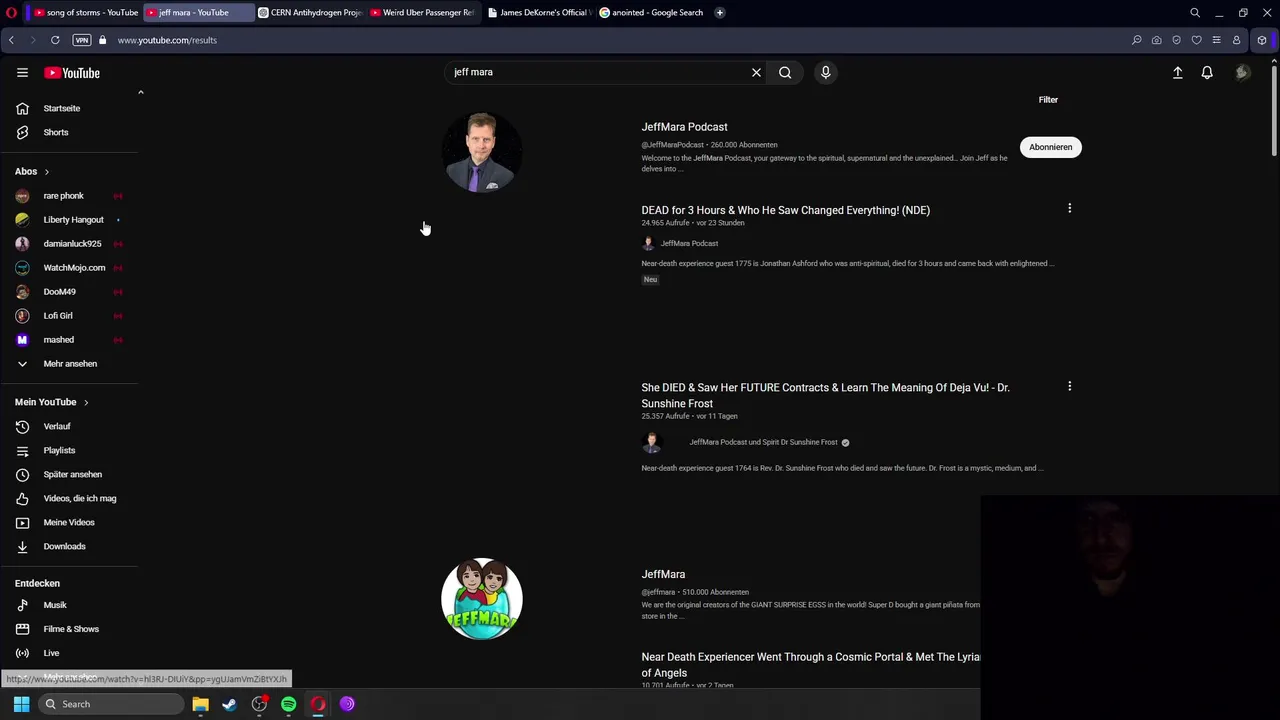The height and width of the screenshot is (720, 1280).
Task: Open the notifications bell
Action: [1207, 72]
